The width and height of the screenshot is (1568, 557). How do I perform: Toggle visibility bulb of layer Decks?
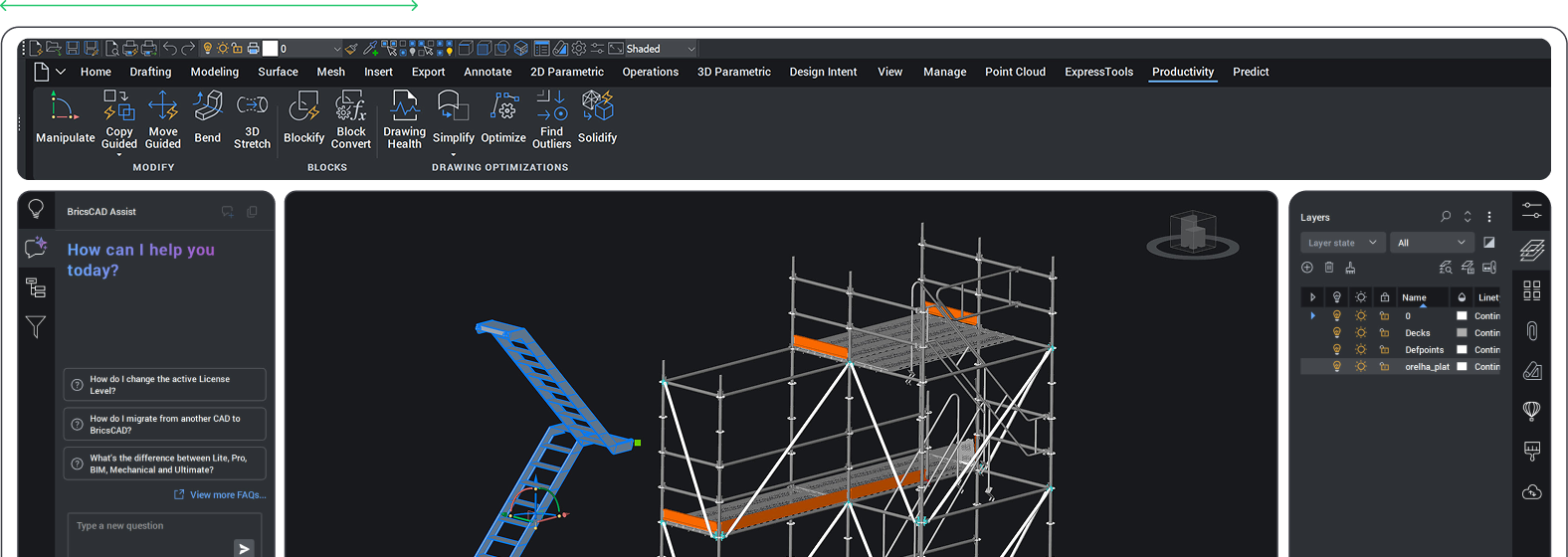point(1336,333)
